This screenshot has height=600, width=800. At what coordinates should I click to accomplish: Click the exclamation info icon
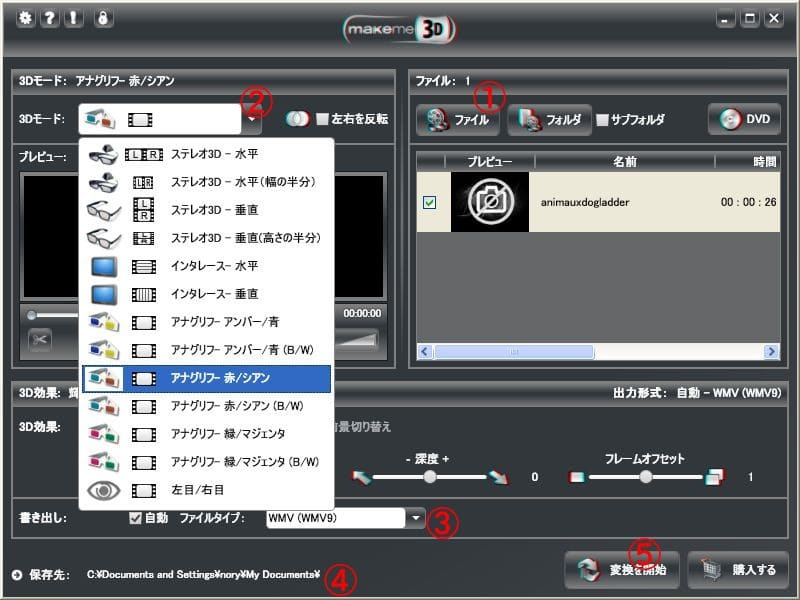[x=73, y=18]
